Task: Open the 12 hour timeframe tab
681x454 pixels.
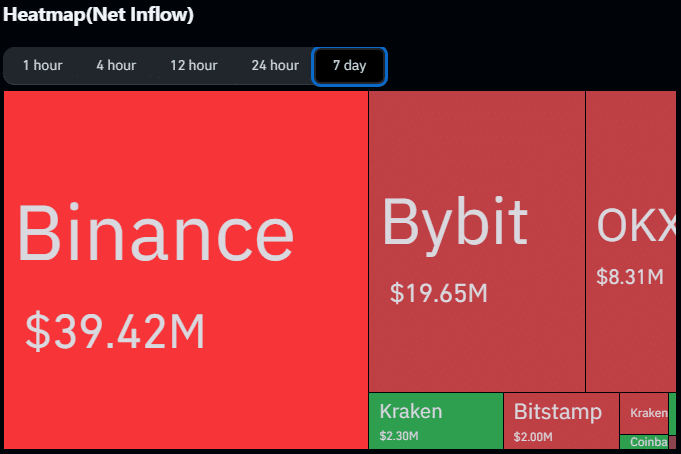Action: [193, 66]
